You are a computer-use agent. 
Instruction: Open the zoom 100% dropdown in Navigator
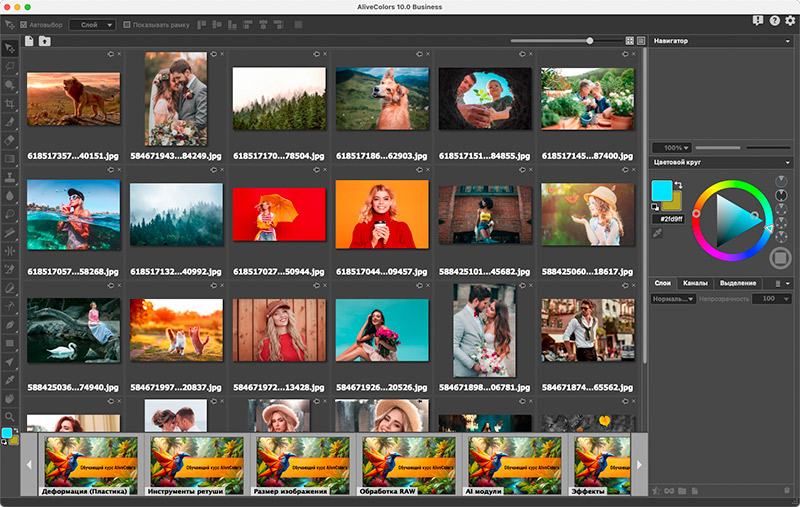(671, 147)
